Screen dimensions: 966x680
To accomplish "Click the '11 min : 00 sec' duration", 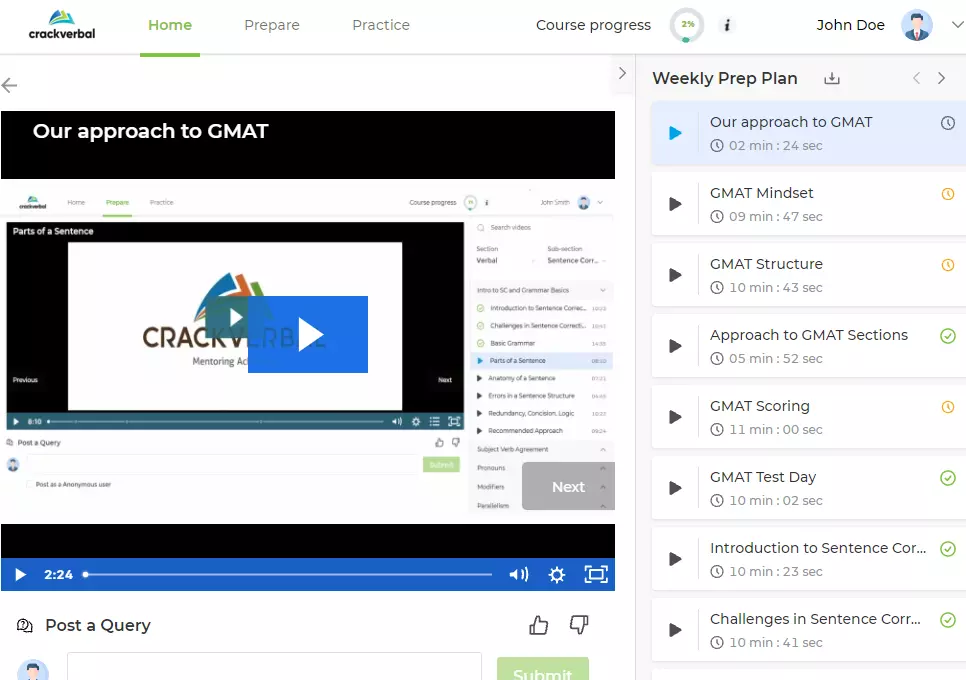I will [776, 429].
